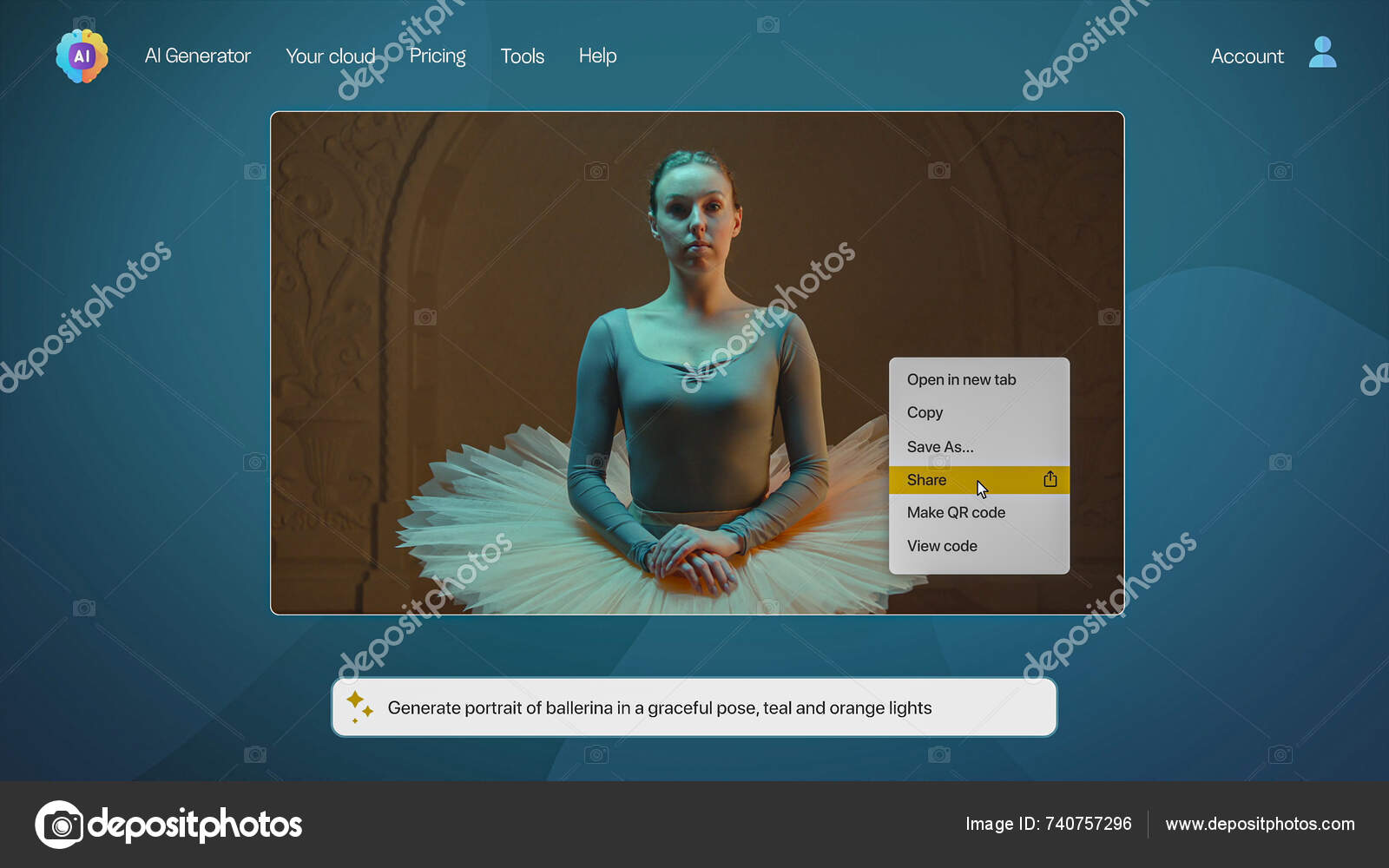Click the AI brain logo icon
The height and width of the screenshot is (868, 1389).
tap(81, 56)
